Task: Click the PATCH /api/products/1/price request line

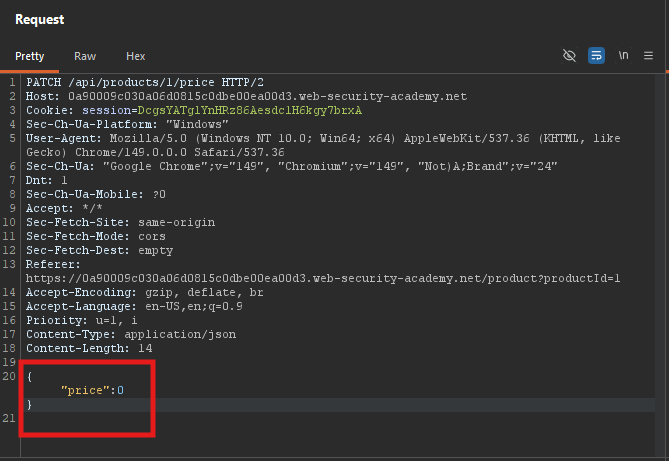Action: pos(145,82)
